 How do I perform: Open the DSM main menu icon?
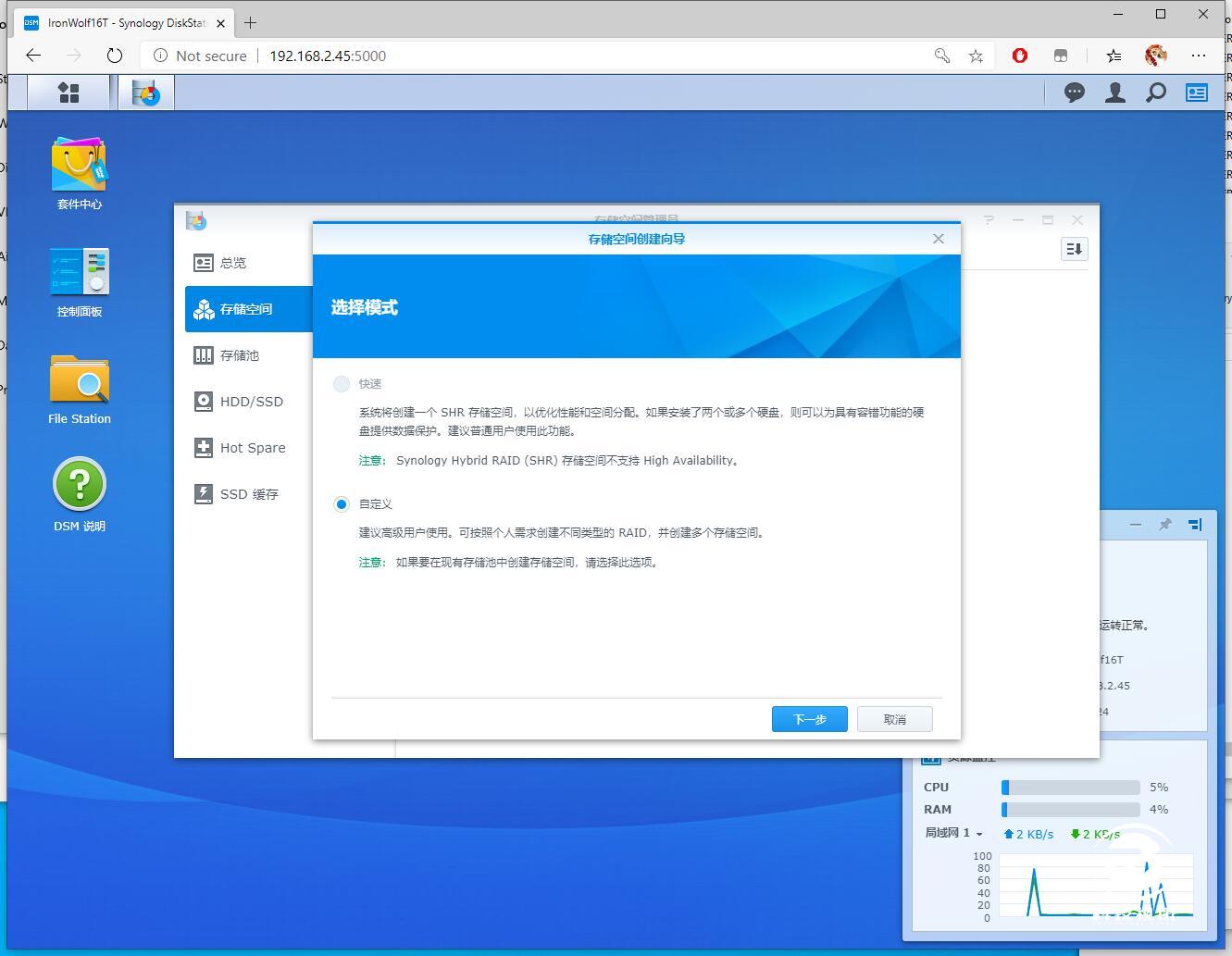(68, 93)
